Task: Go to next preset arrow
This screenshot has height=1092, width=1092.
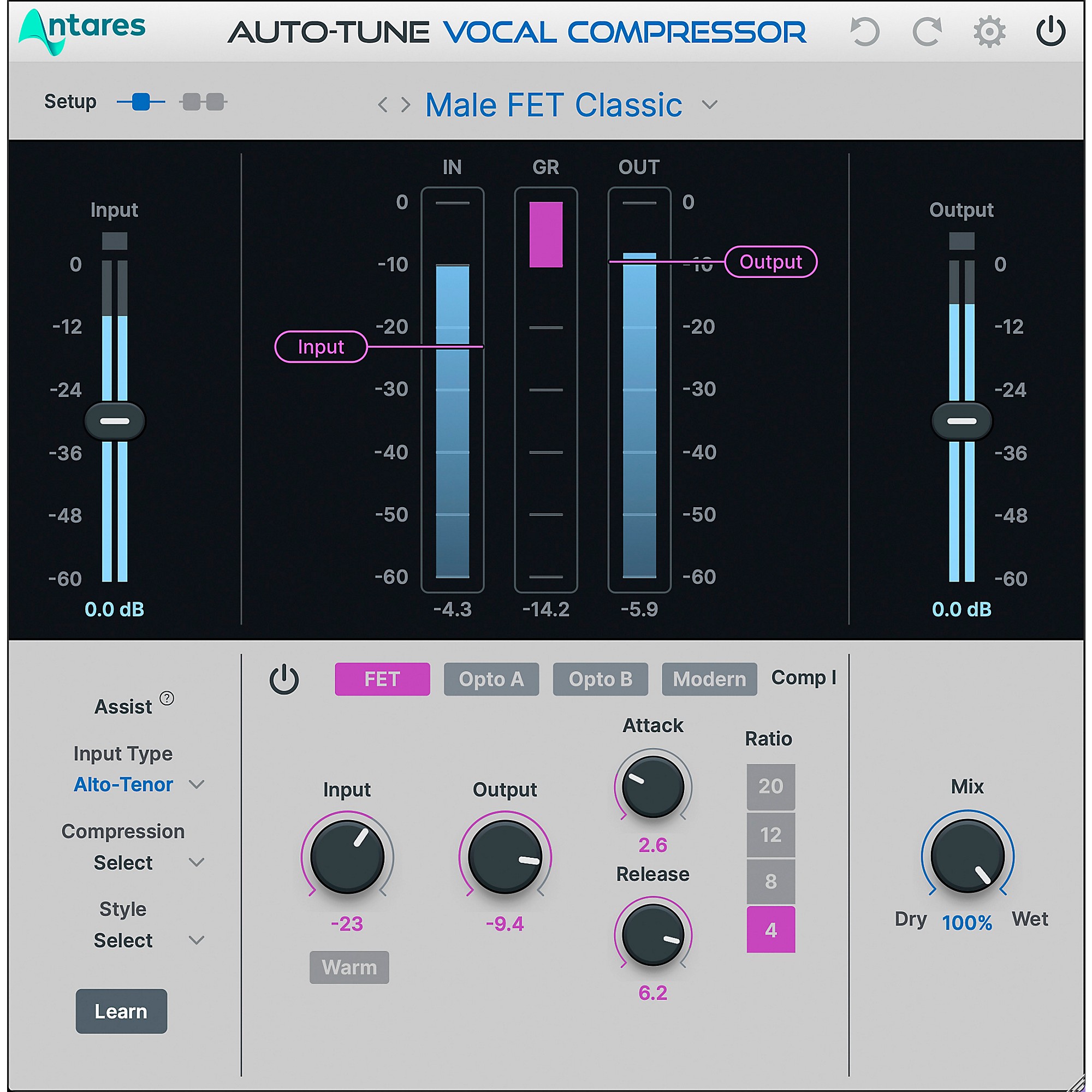Action: tap(406, 105)
